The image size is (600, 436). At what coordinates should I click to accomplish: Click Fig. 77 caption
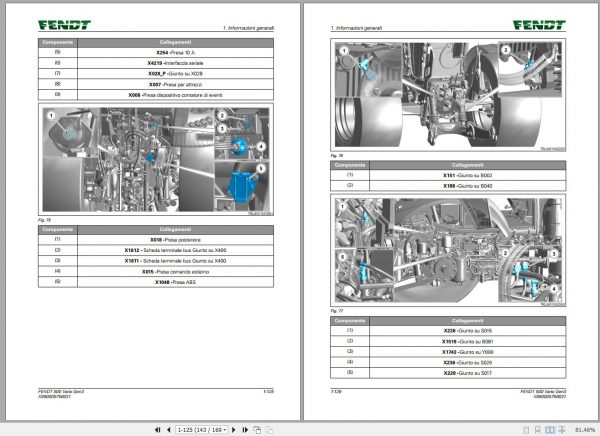tap(337, 311)
